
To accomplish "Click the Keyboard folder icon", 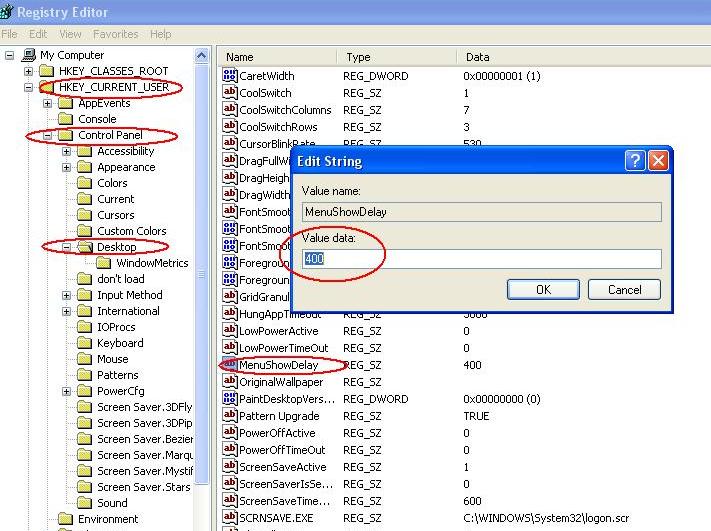I will 84,343.
